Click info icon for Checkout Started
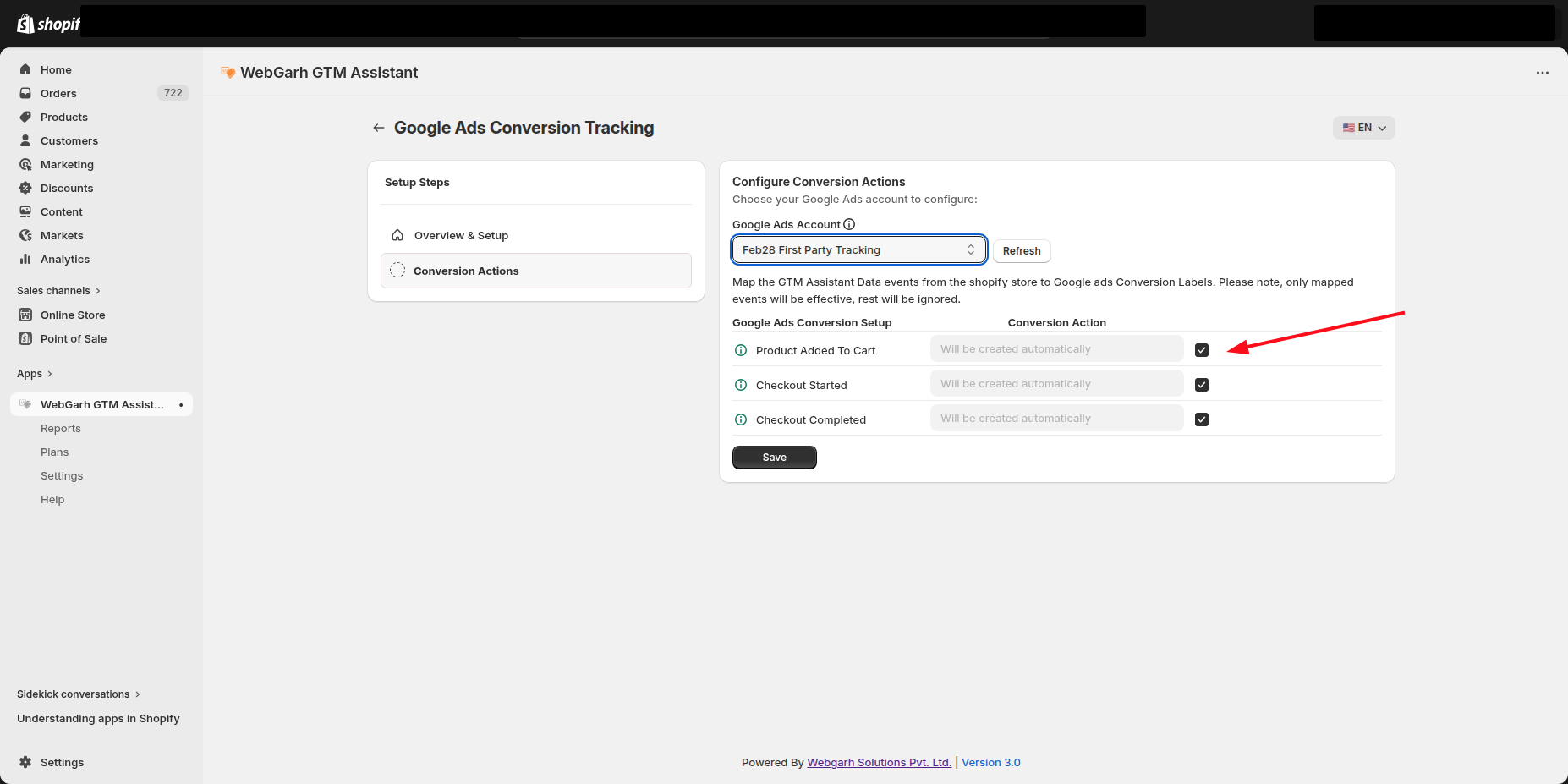Screen dimensions: 1568x784 pos(741,385)
